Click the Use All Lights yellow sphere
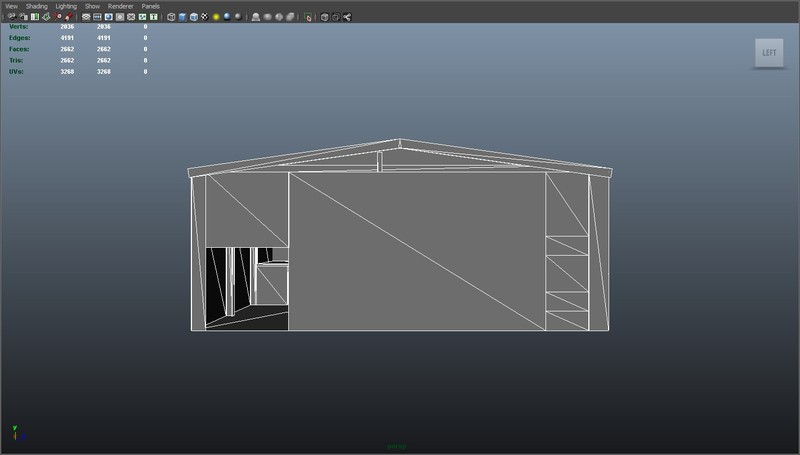 (x=216, y=17)
